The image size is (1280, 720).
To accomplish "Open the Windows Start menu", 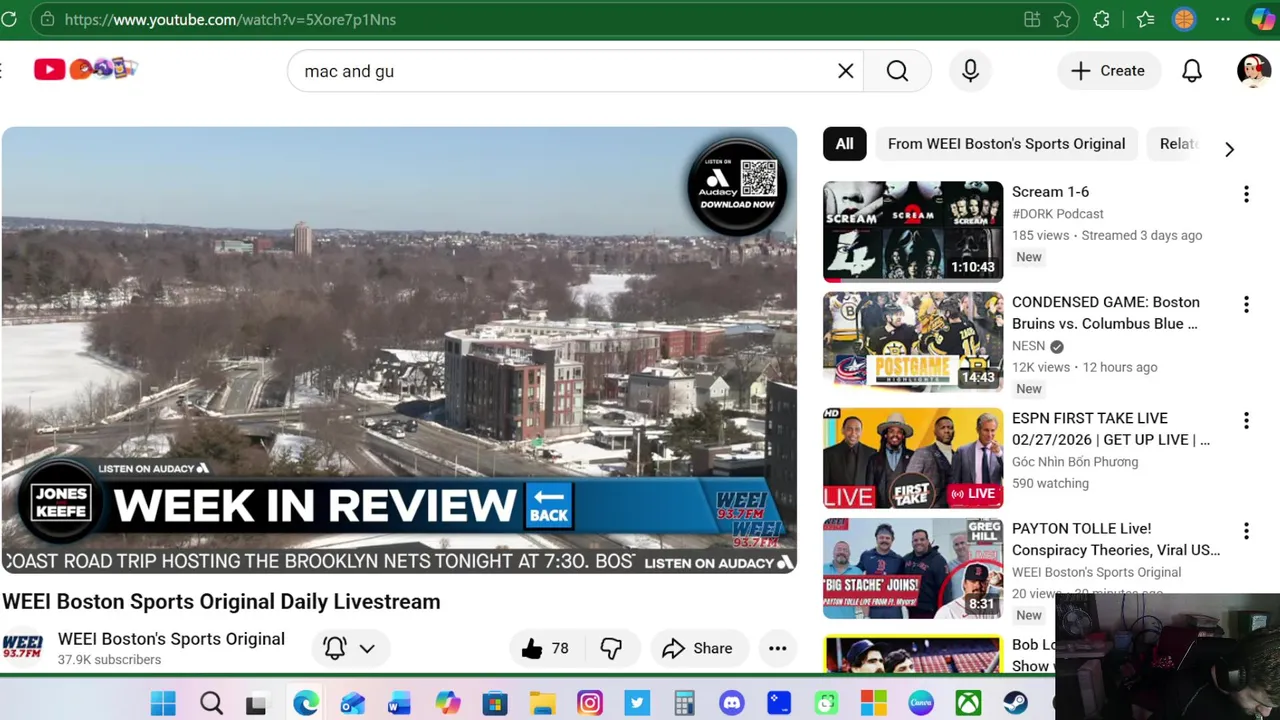I will coord(163,703).
